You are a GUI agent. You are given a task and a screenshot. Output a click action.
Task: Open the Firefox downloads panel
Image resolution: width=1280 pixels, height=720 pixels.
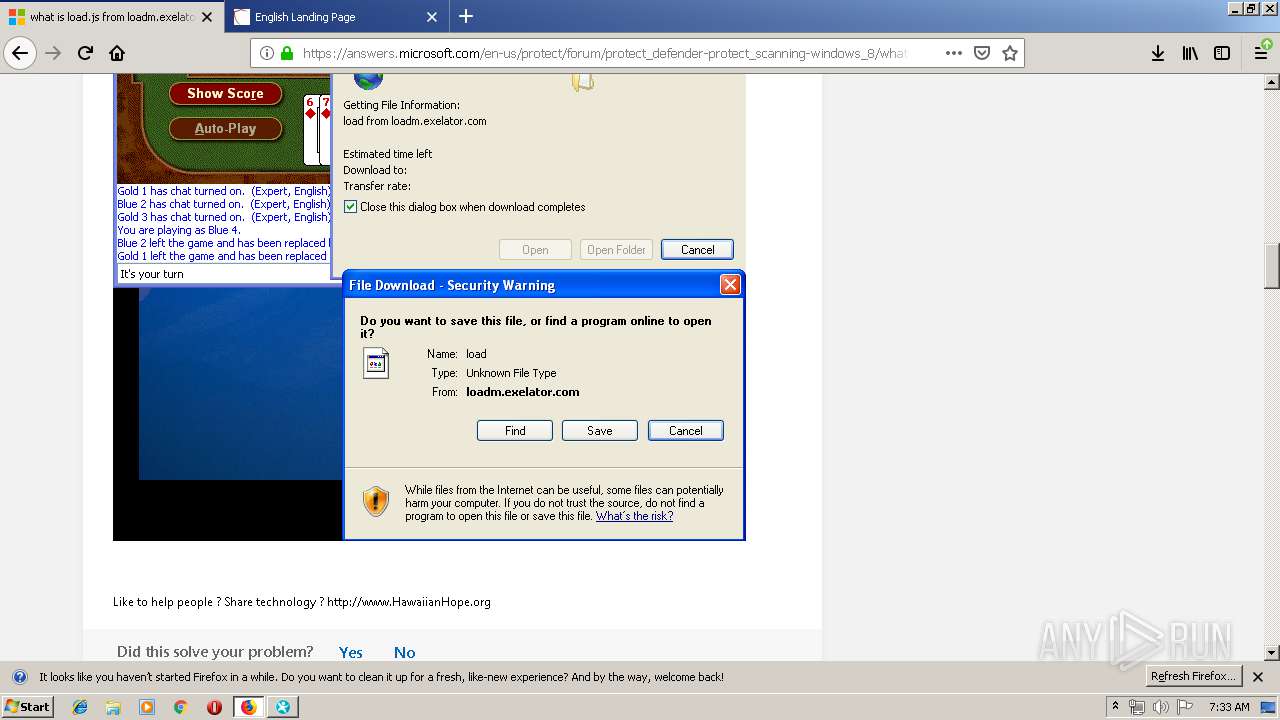[1157, 53]
